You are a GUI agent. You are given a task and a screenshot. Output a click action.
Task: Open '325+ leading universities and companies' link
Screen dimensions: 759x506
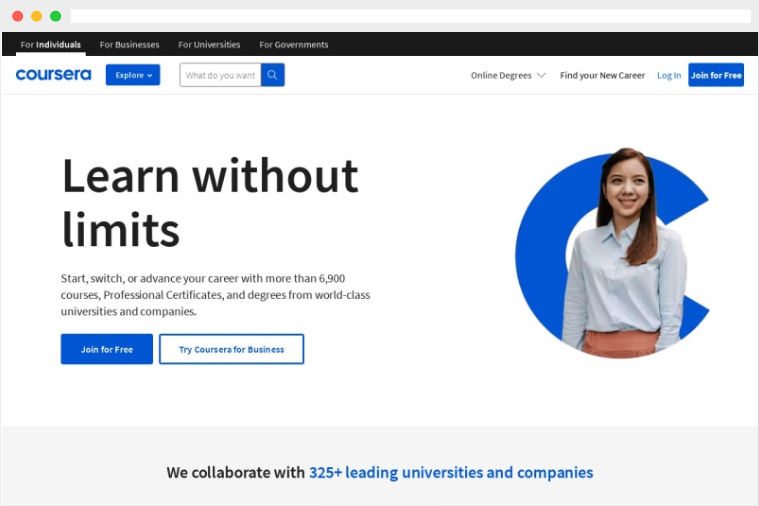click(451, 473)
